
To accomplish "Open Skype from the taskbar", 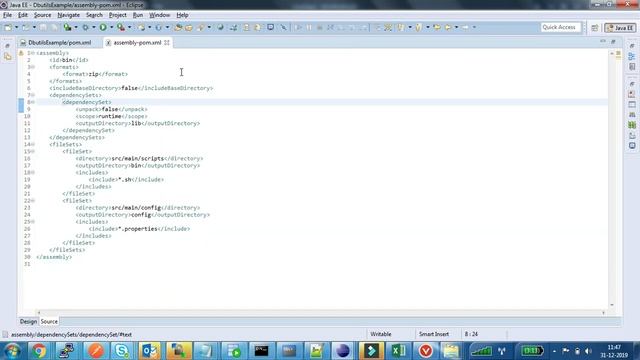I will coord(122,351).
